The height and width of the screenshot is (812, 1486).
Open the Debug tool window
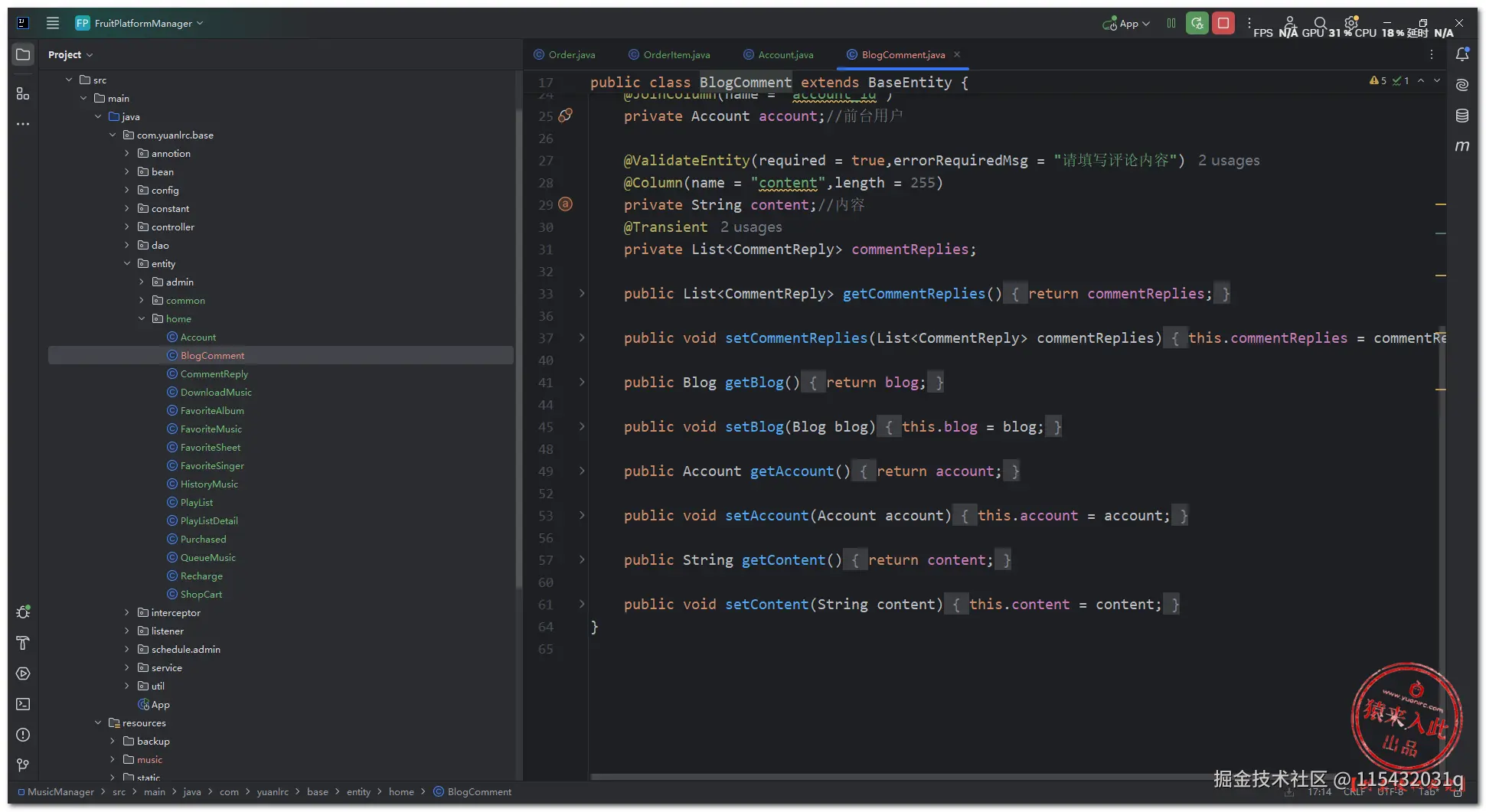pyautogui.click(x=23, y=612)
